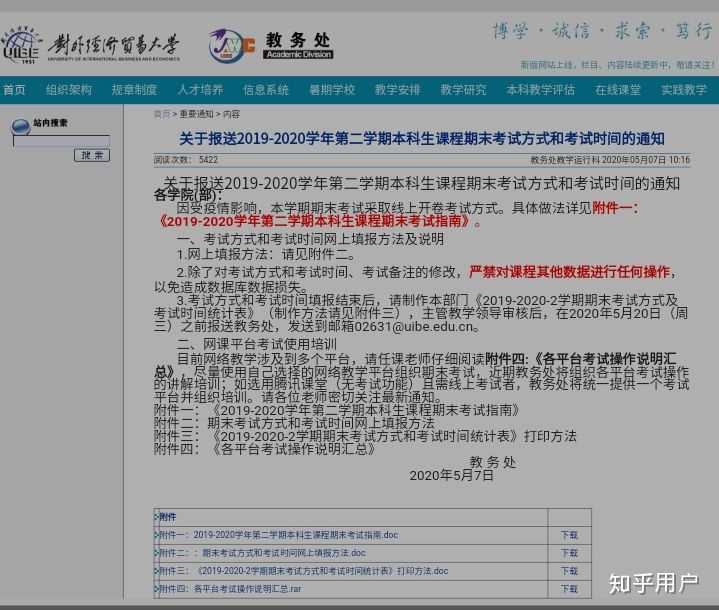Click the red 附件一 reference text
Viewport: 719px width, 610px height.
point(615,208)
